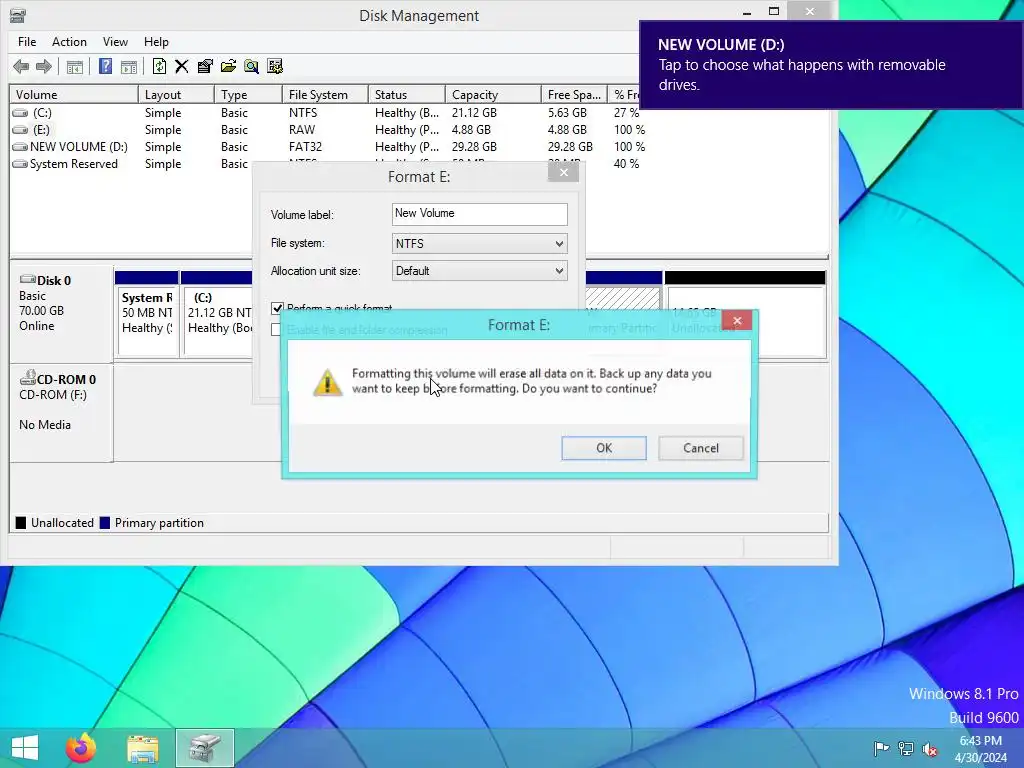The width and height of the screenshot is (1024, 768).
Task: Launch Firefox from the taskbar
Action: (81, 748)
